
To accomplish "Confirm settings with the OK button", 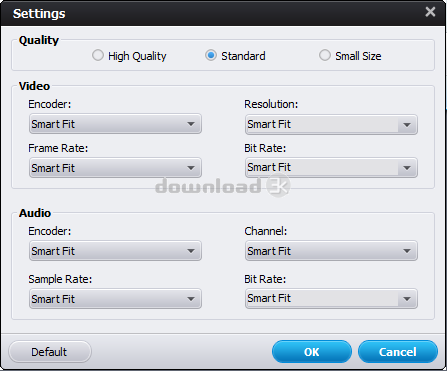I will coord(312,352).
